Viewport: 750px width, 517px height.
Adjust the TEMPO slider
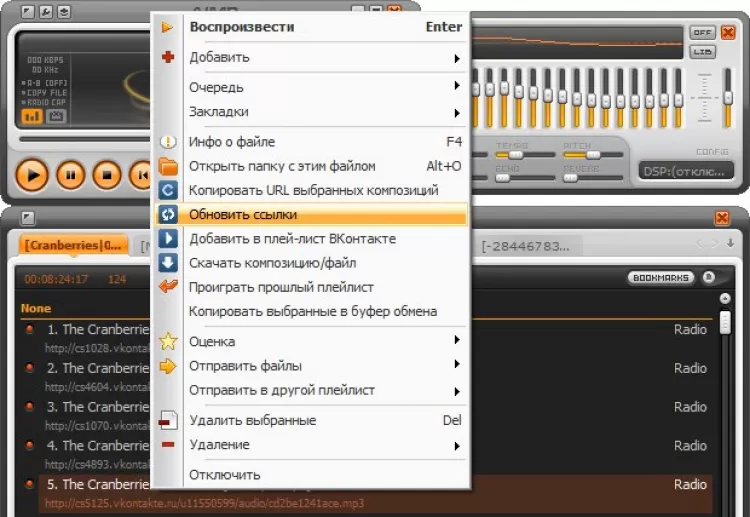click(525, 155)
